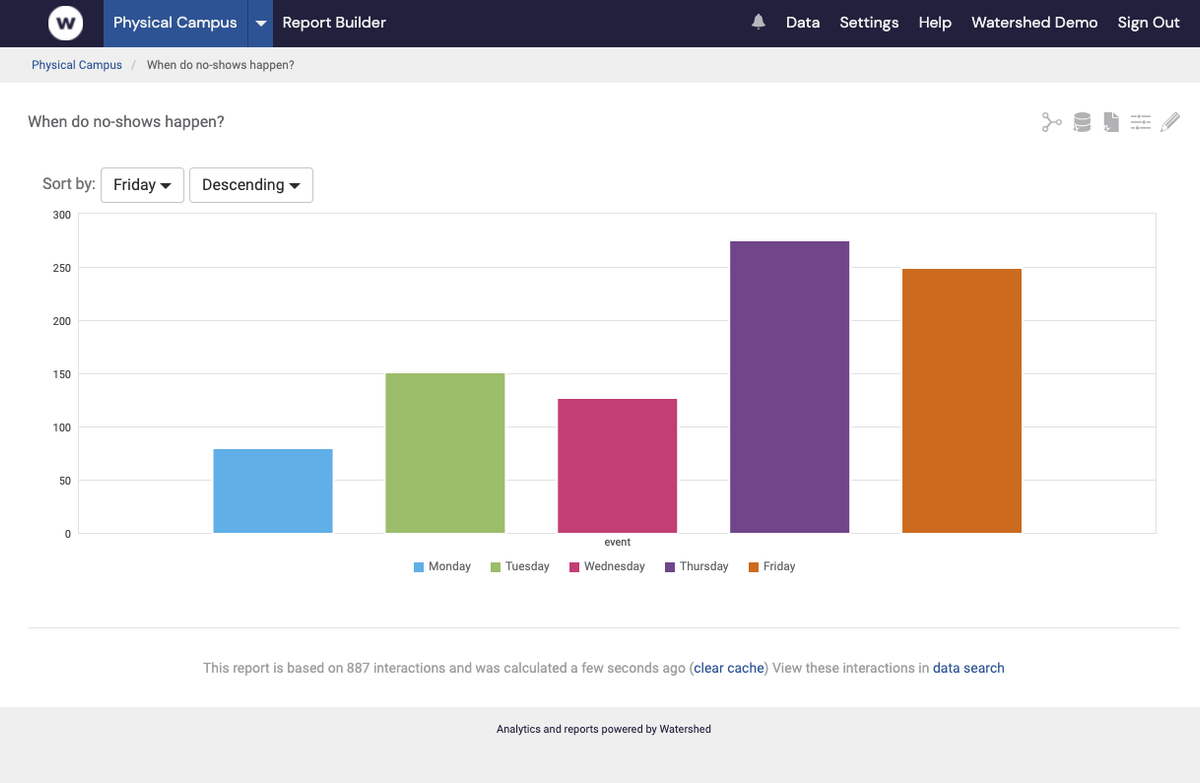Select the edit report pencil icon

pyautogui.click(x=1170, y=122)
